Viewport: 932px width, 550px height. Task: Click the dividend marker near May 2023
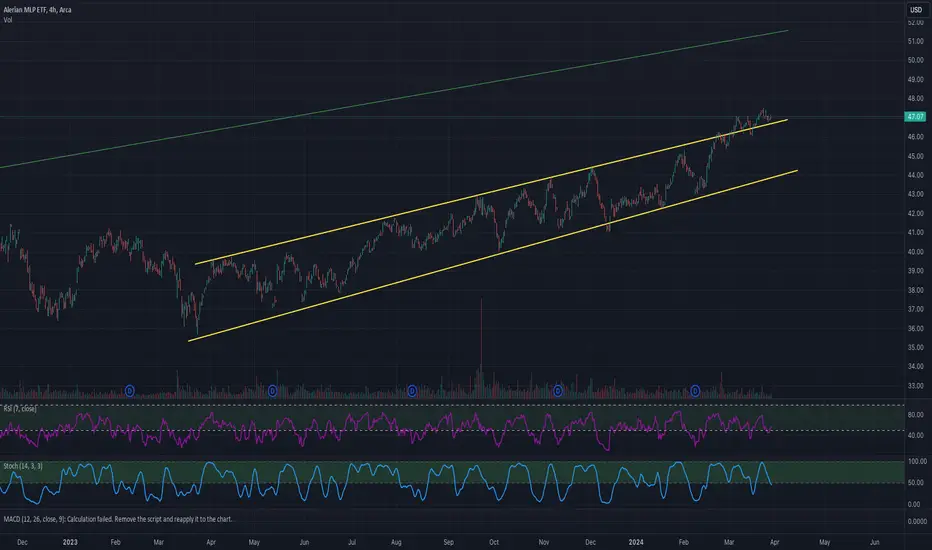click(x=272, y=391)
